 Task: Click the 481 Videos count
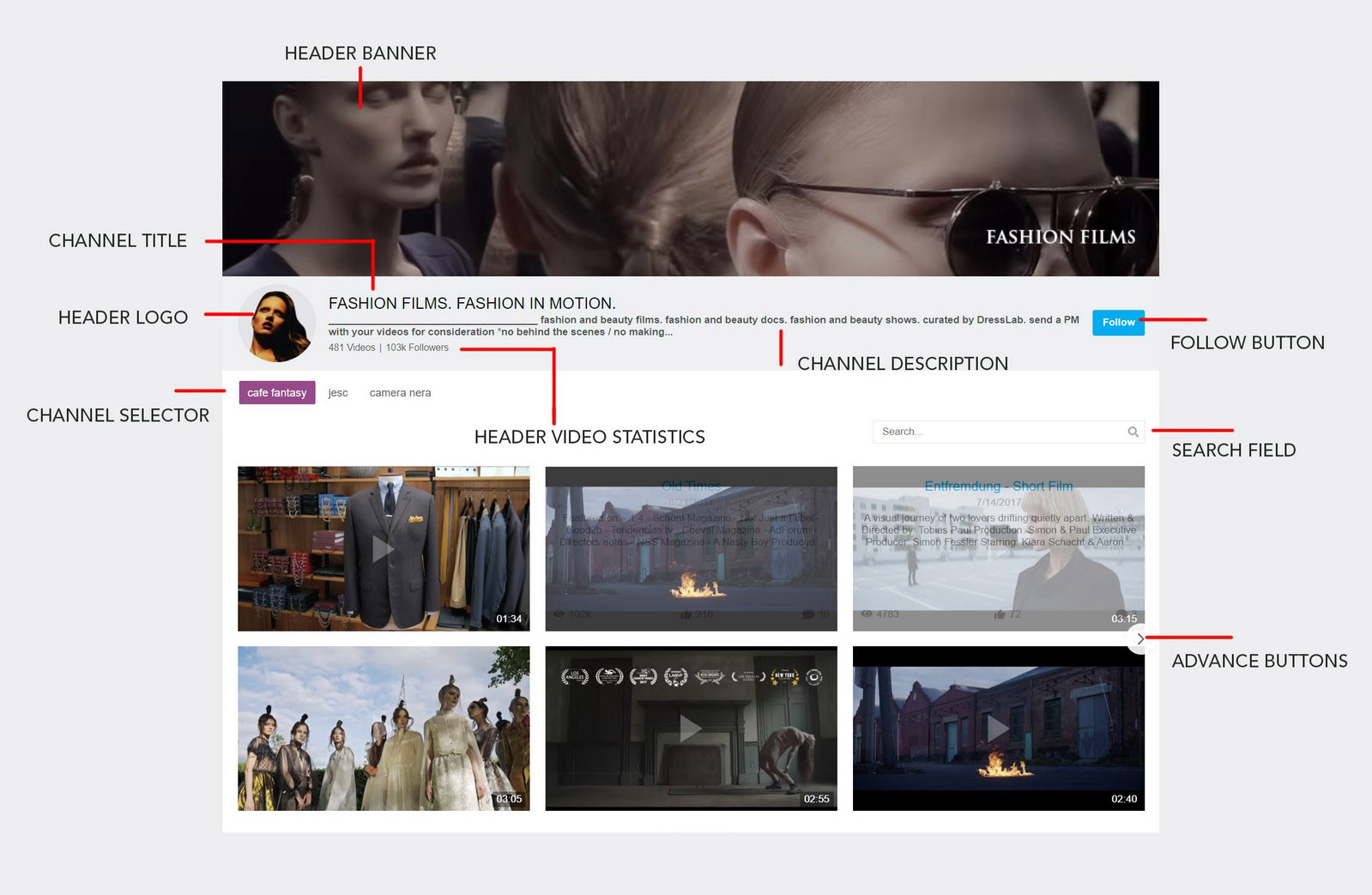point(352,348)
